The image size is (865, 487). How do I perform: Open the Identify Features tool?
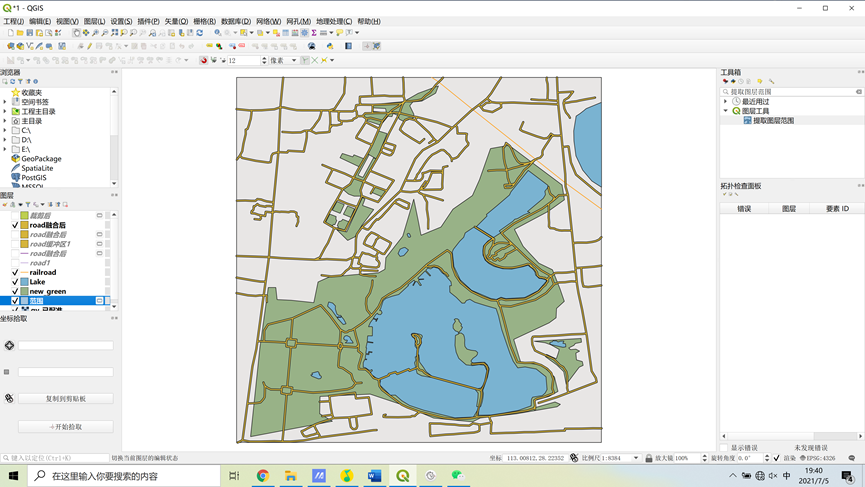click(x=217, y=33)
